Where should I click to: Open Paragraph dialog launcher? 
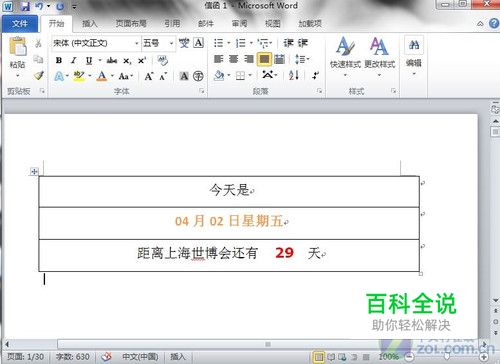coord(319,91)
